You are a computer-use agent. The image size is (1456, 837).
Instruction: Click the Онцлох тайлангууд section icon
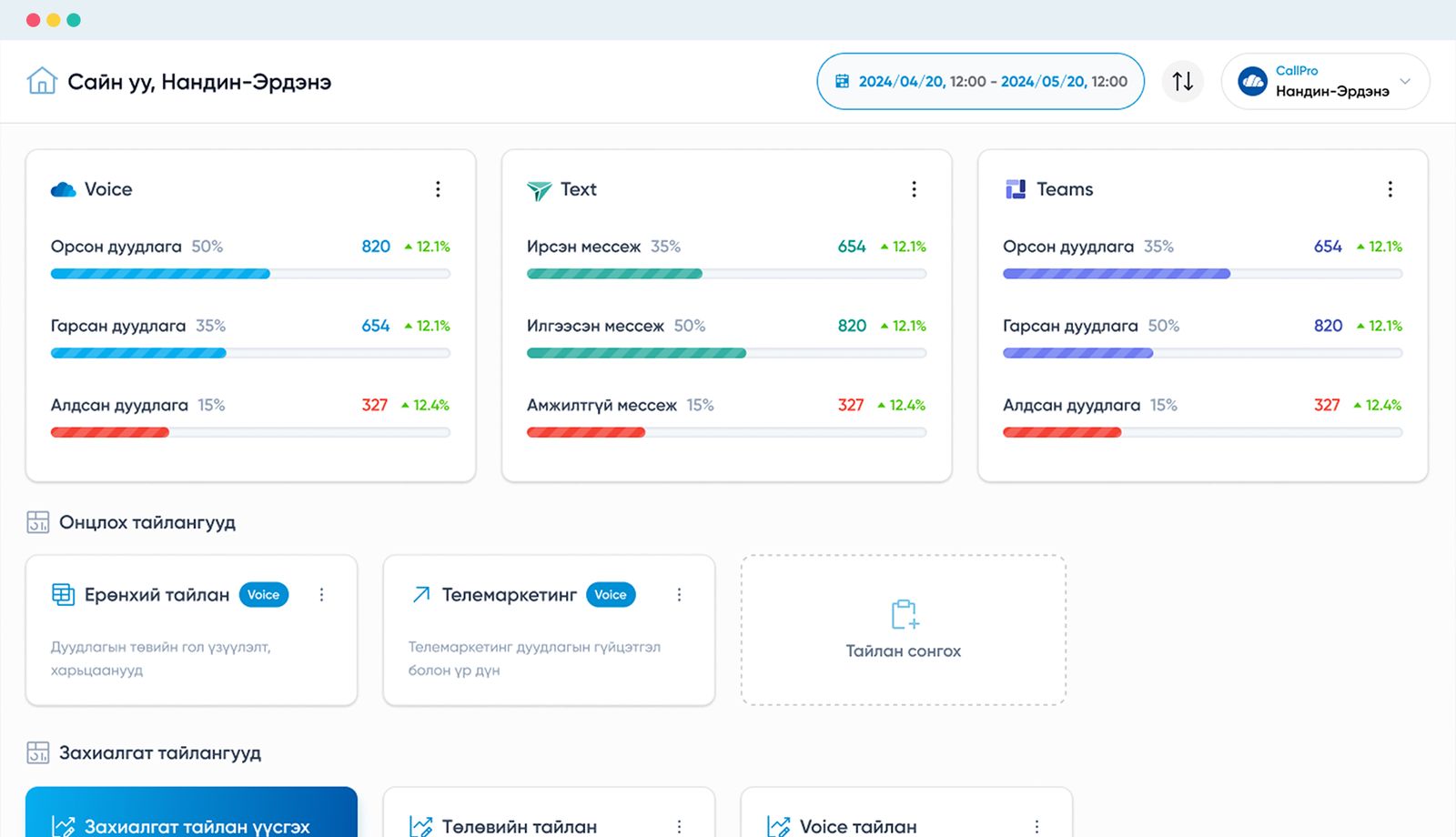38,522
